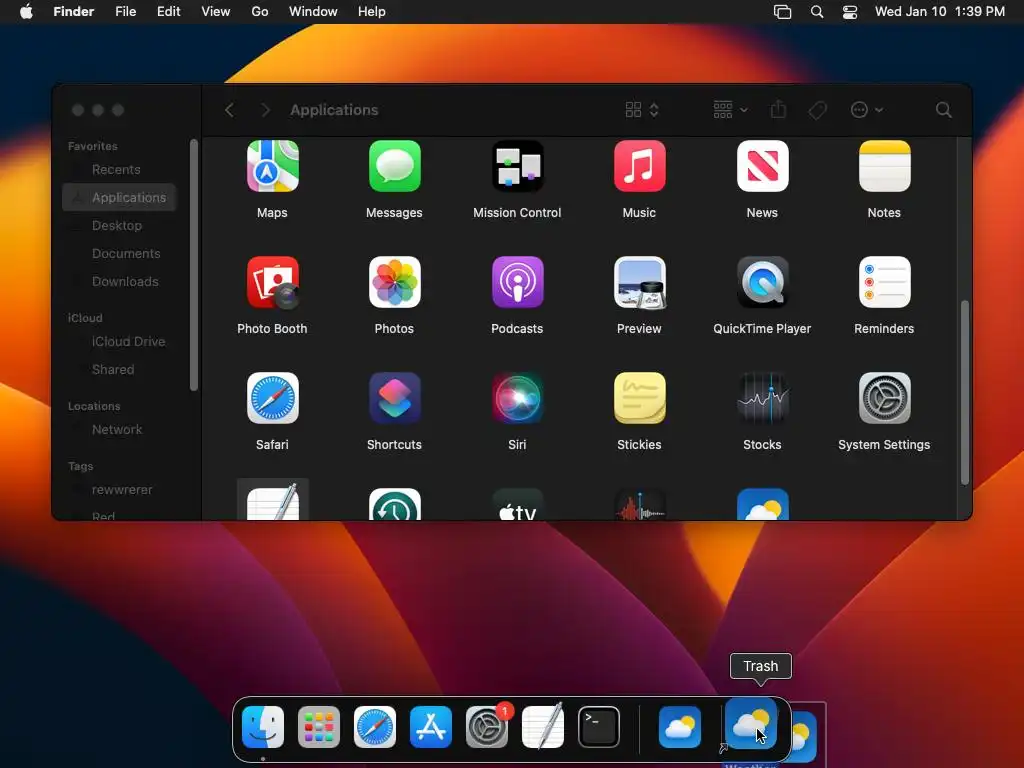Open the Notes app icon
The width and height of the screenshot is (1024, 768).
pyautogui.click(x=884, y=166)
